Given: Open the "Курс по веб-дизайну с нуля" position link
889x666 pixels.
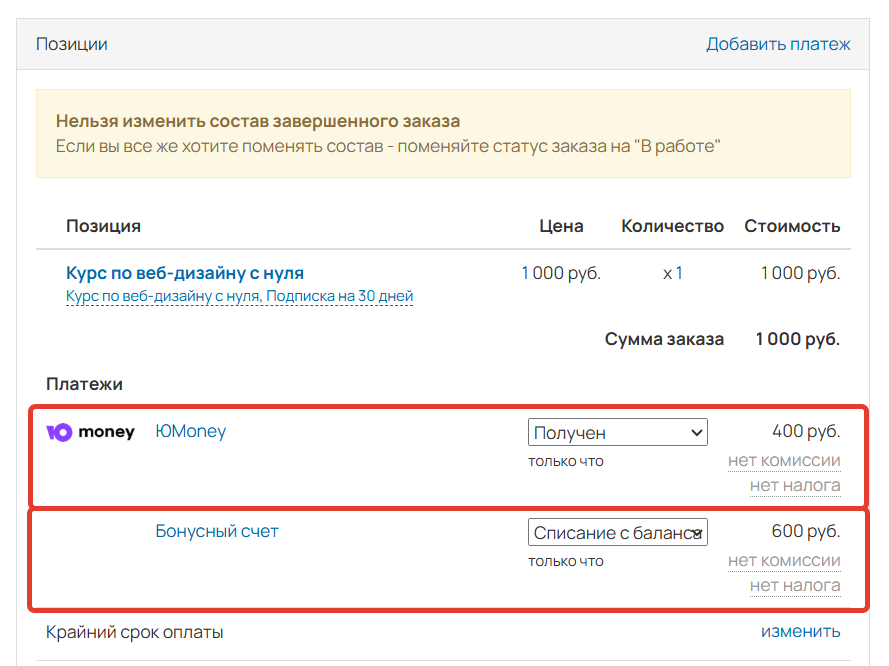Looking at the screenshot, I should coord(185,273).
